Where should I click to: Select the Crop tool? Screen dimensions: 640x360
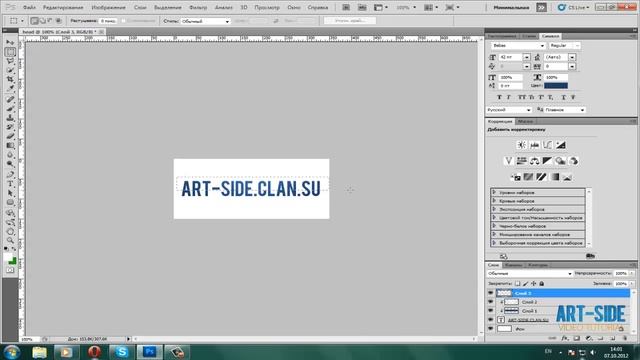pyautogui.click(x=10, y=79)
